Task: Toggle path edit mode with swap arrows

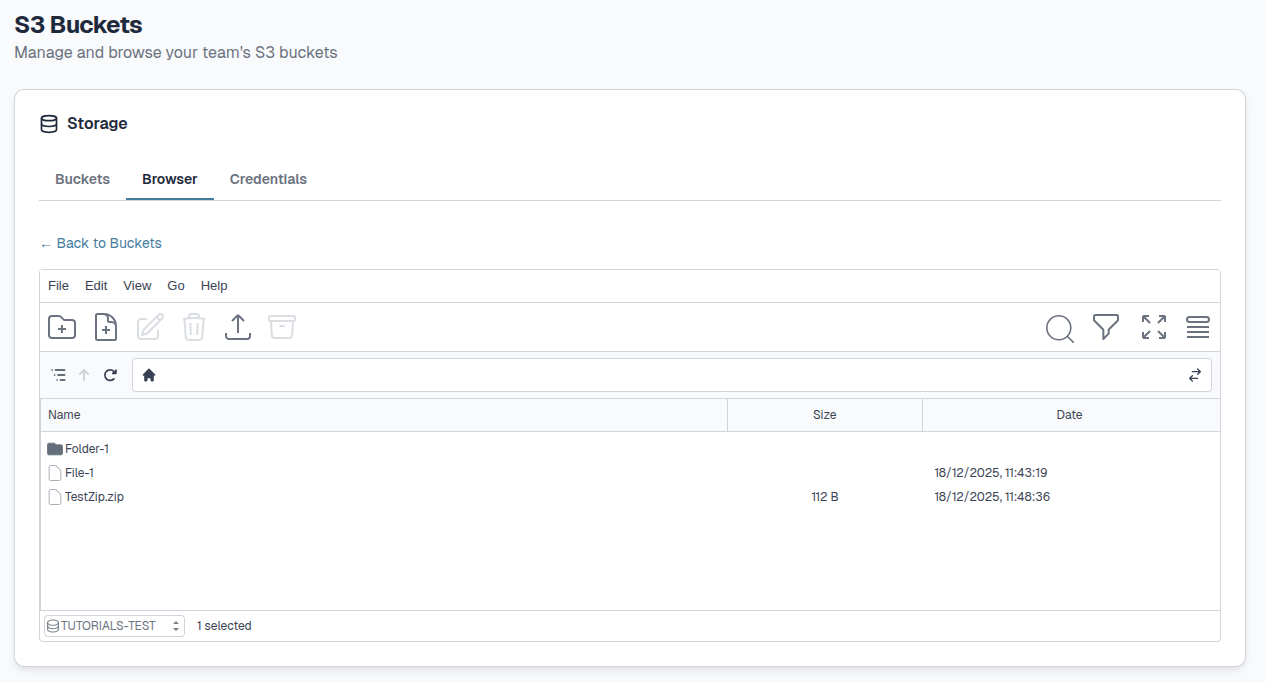Action: point(1194,375)
